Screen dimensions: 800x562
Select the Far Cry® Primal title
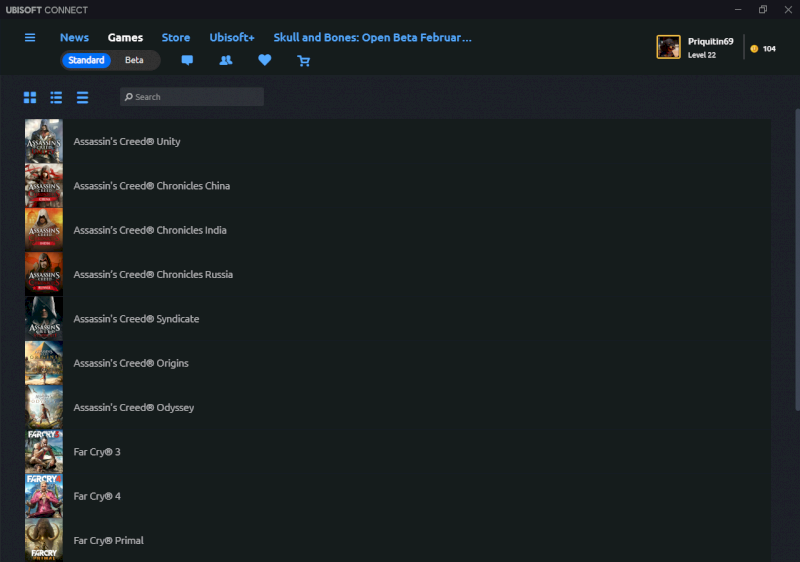pyautogui.click(x=109, y=541)
